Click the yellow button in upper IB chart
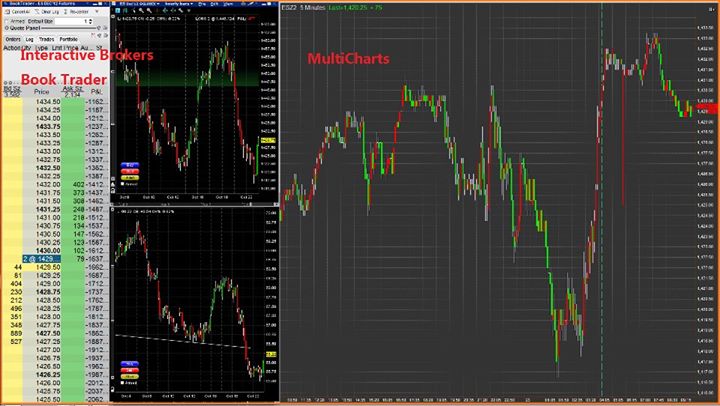 (129, 178)
